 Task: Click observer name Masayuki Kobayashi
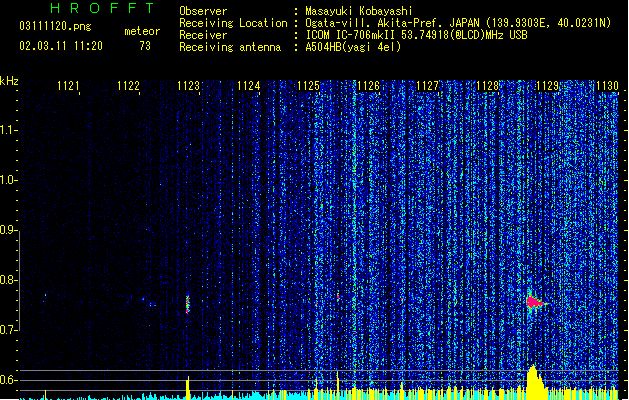coord(359,11)
